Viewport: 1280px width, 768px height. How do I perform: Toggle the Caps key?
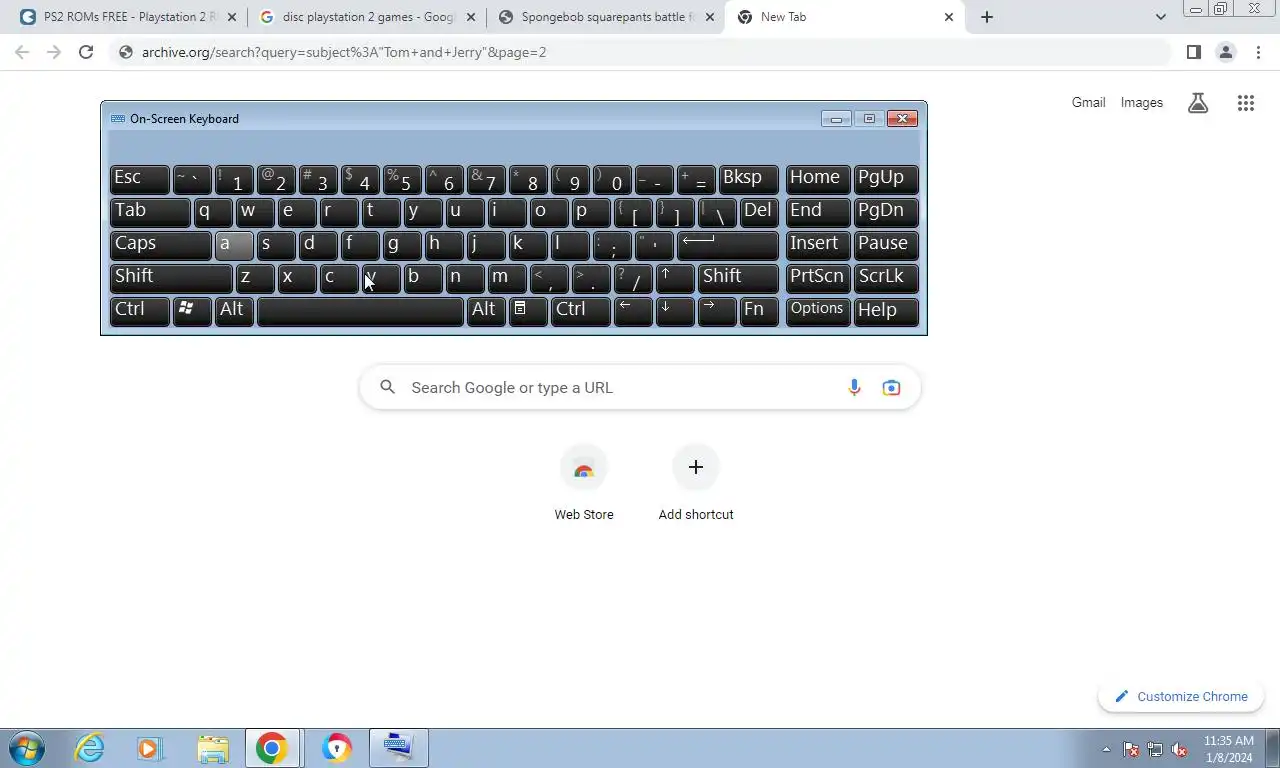tap(160, 245)
